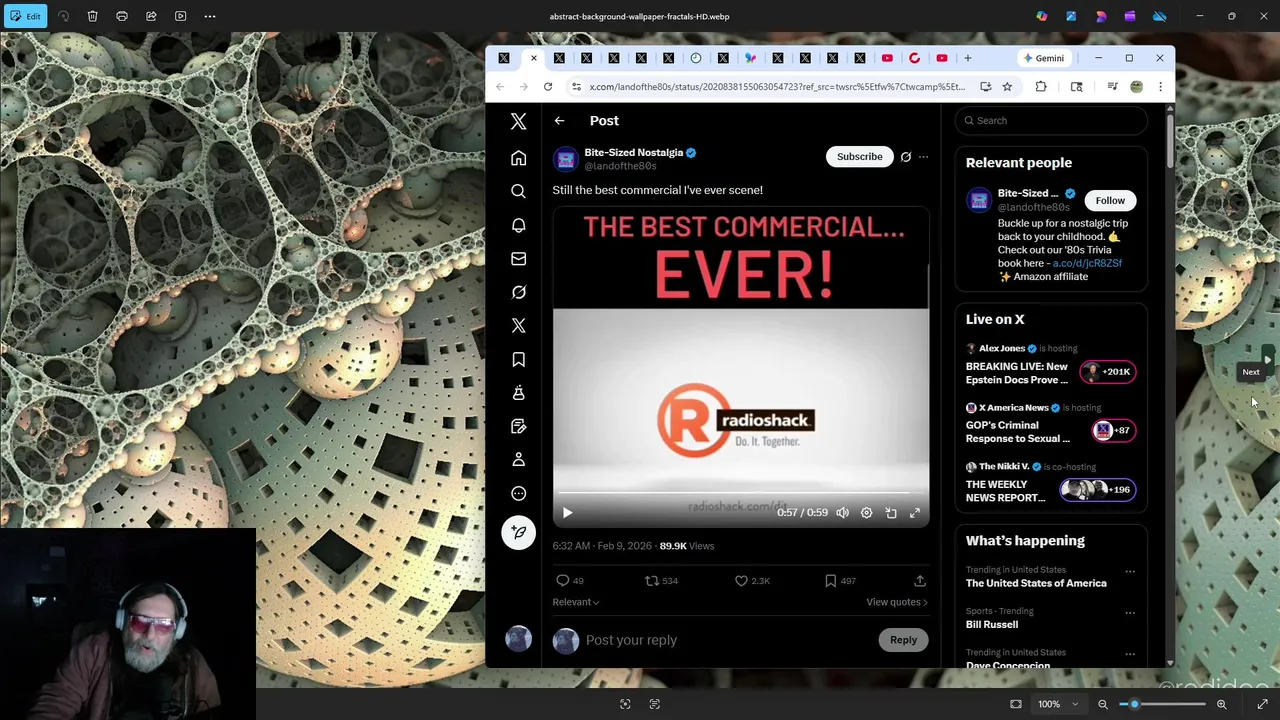Open the X Home icon in sidebar
Screen dimensions: 1280x720
click(518, 158)
